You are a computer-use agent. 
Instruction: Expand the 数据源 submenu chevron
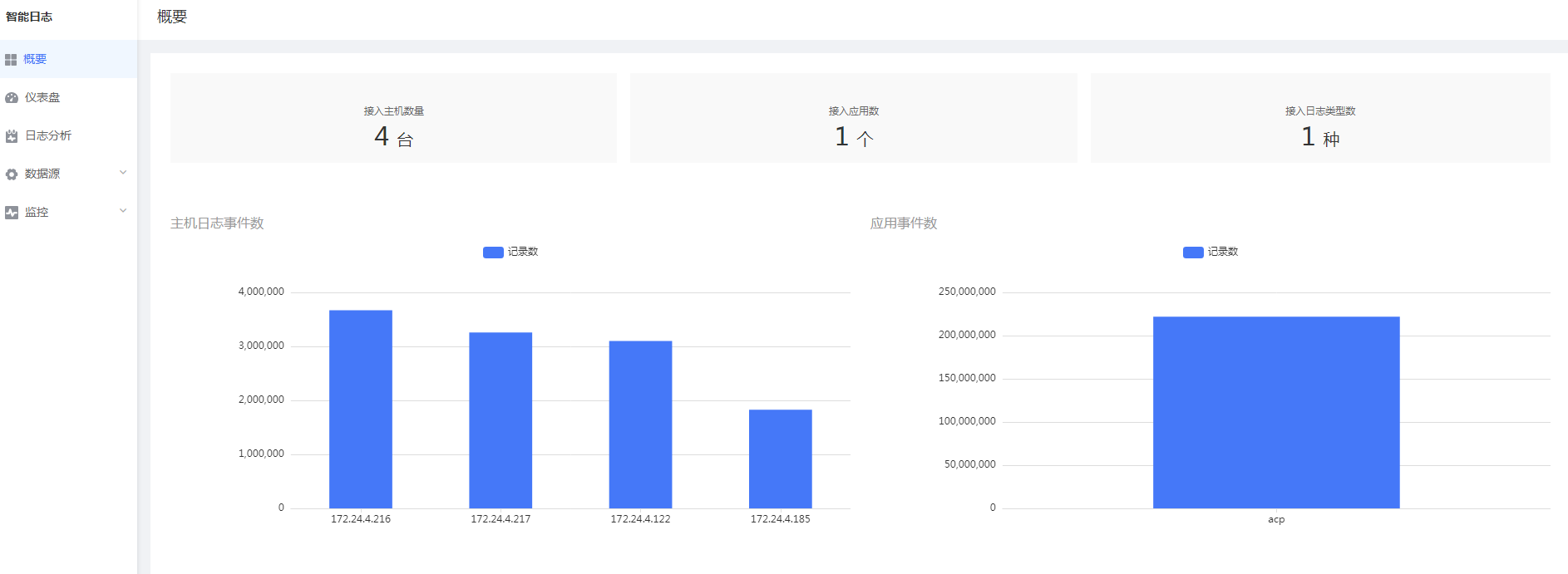click(123, 173)
